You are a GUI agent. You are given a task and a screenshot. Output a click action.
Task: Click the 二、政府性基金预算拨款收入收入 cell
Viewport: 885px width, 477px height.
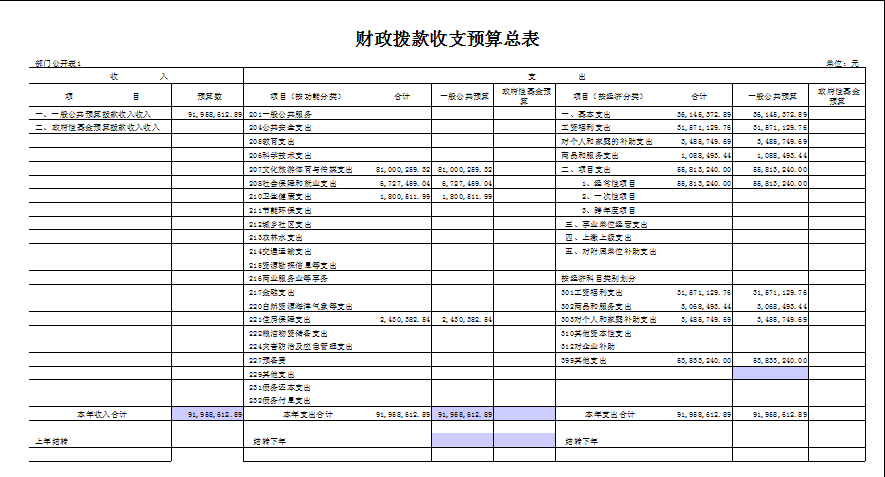96,128
